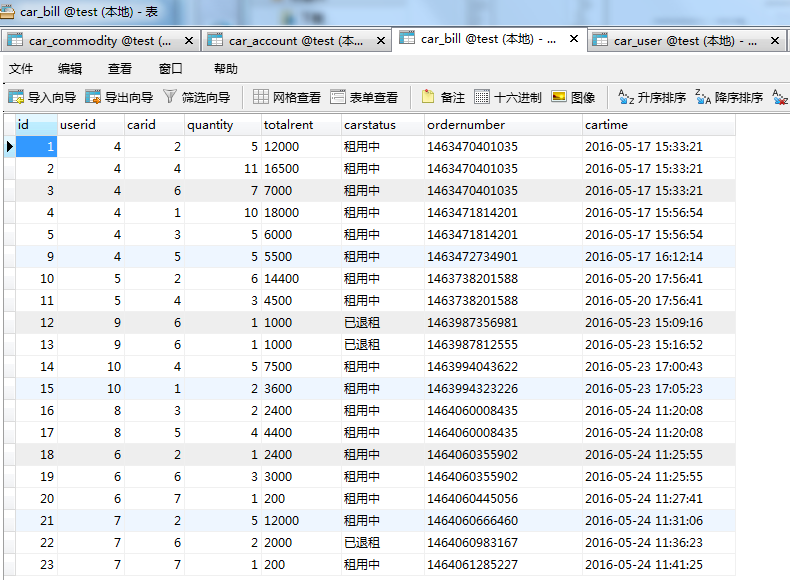The width and height of the screenshot is (790, 580).
Task: Switch to 网格查看 grid view
Action: click(287, 97)
